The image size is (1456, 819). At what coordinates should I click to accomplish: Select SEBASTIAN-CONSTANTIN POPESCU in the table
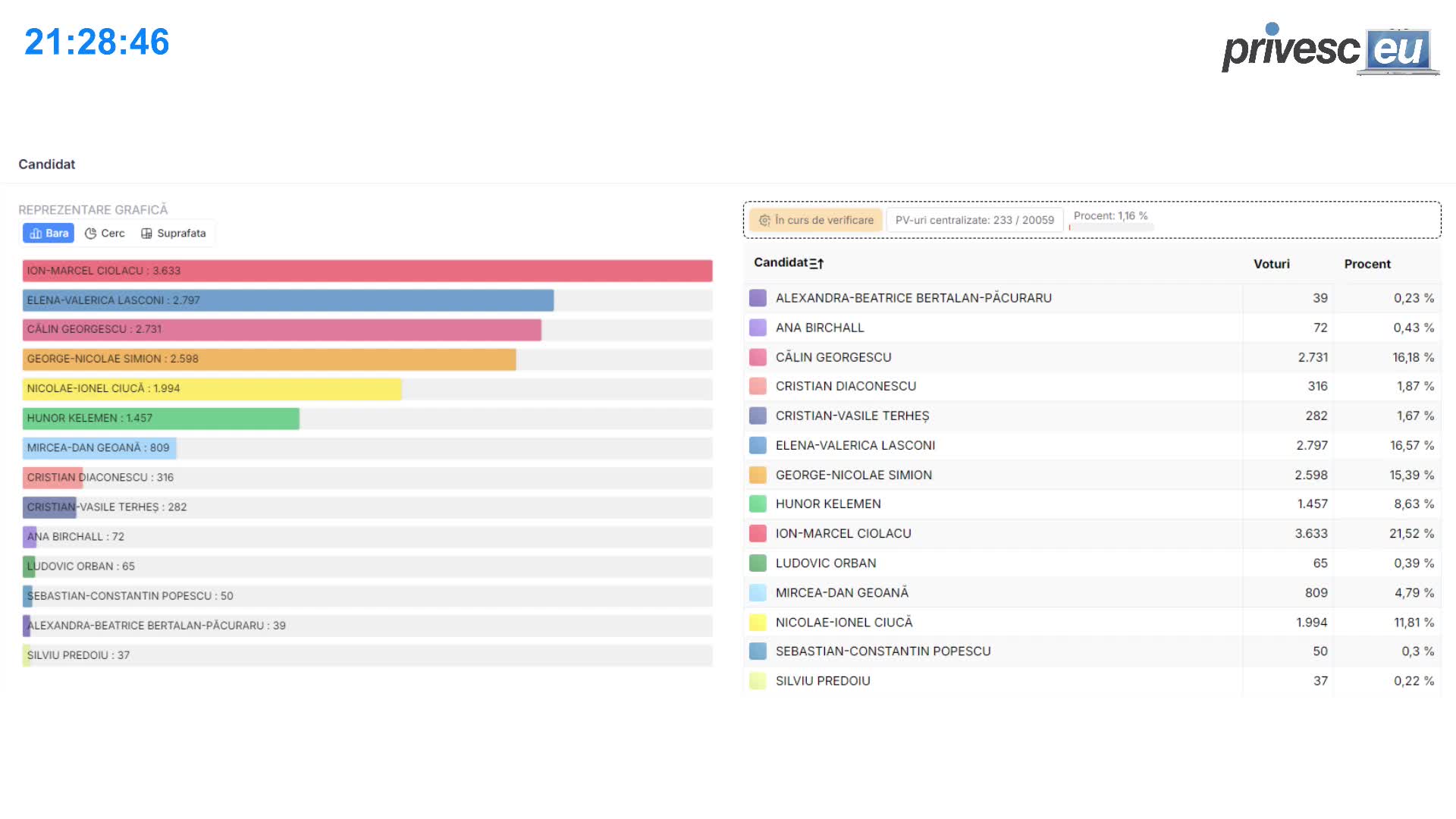[883, 651]
